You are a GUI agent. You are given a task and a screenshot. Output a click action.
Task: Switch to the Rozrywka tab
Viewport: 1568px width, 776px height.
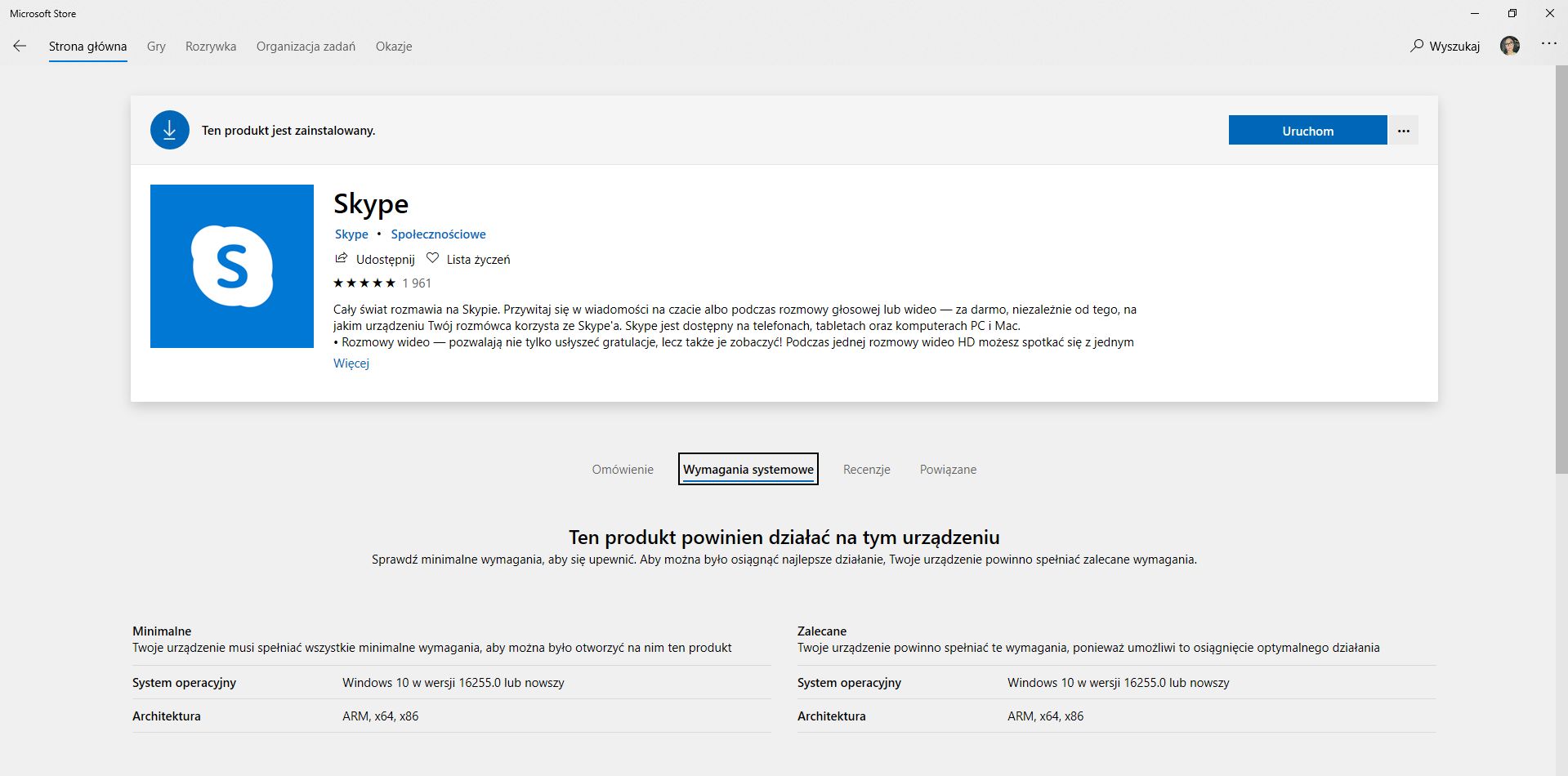pos(211,47)
